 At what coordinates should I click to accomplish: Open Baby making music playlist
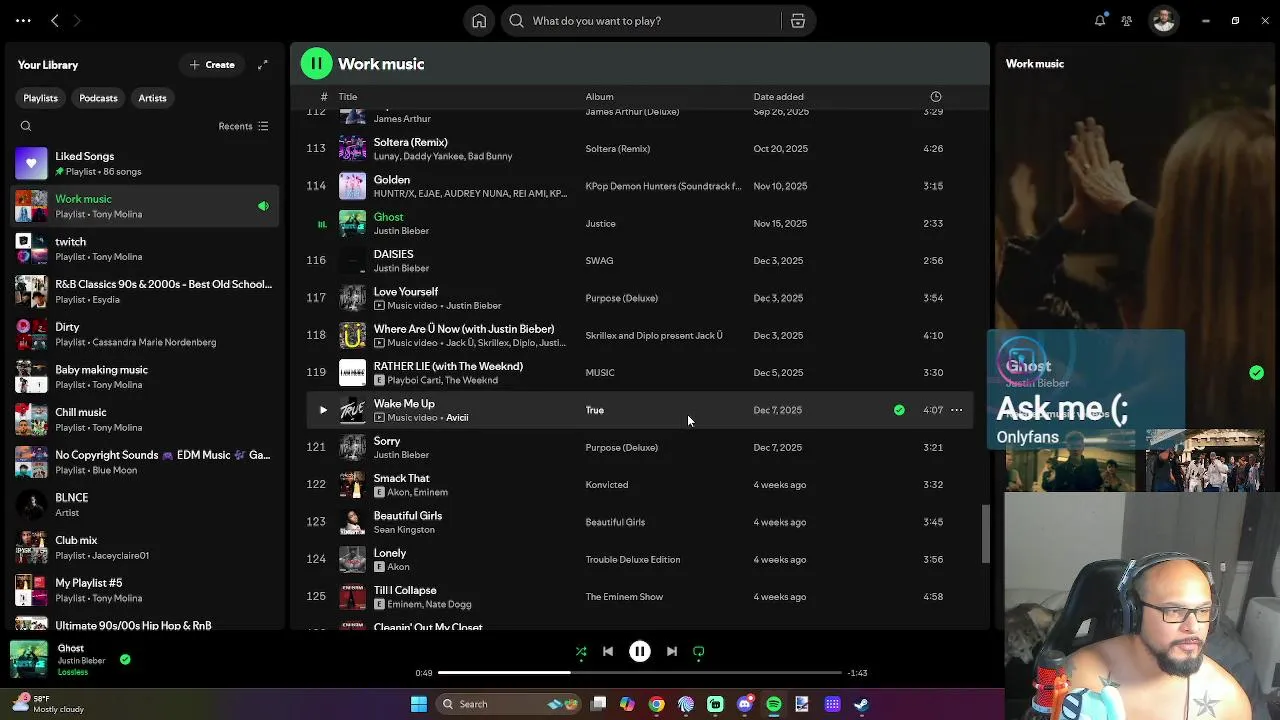145,377
